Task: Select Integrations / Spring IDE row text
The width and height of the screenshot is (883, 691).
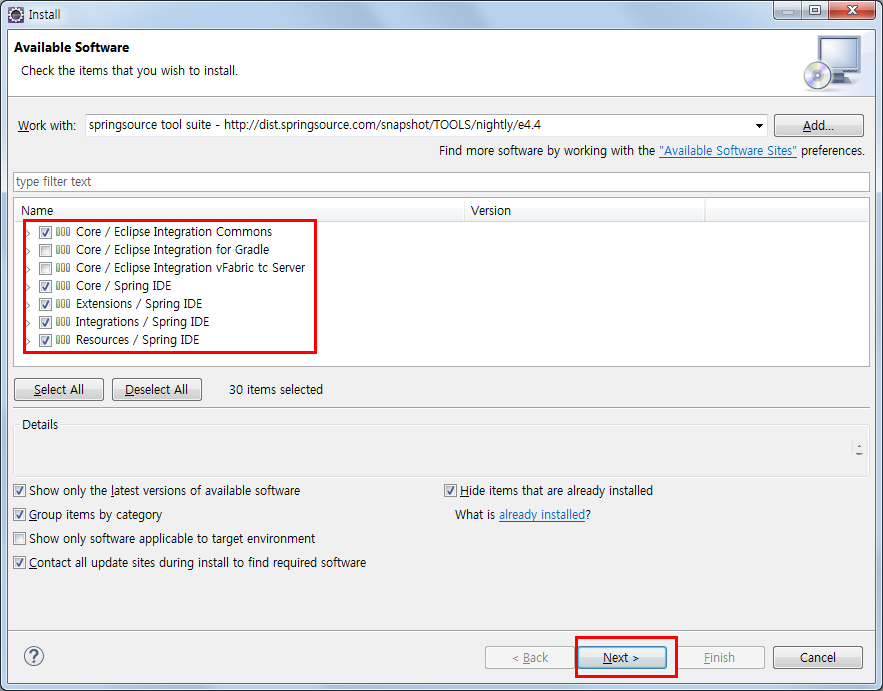Action: pyautogui.click(x=142, y=322)
